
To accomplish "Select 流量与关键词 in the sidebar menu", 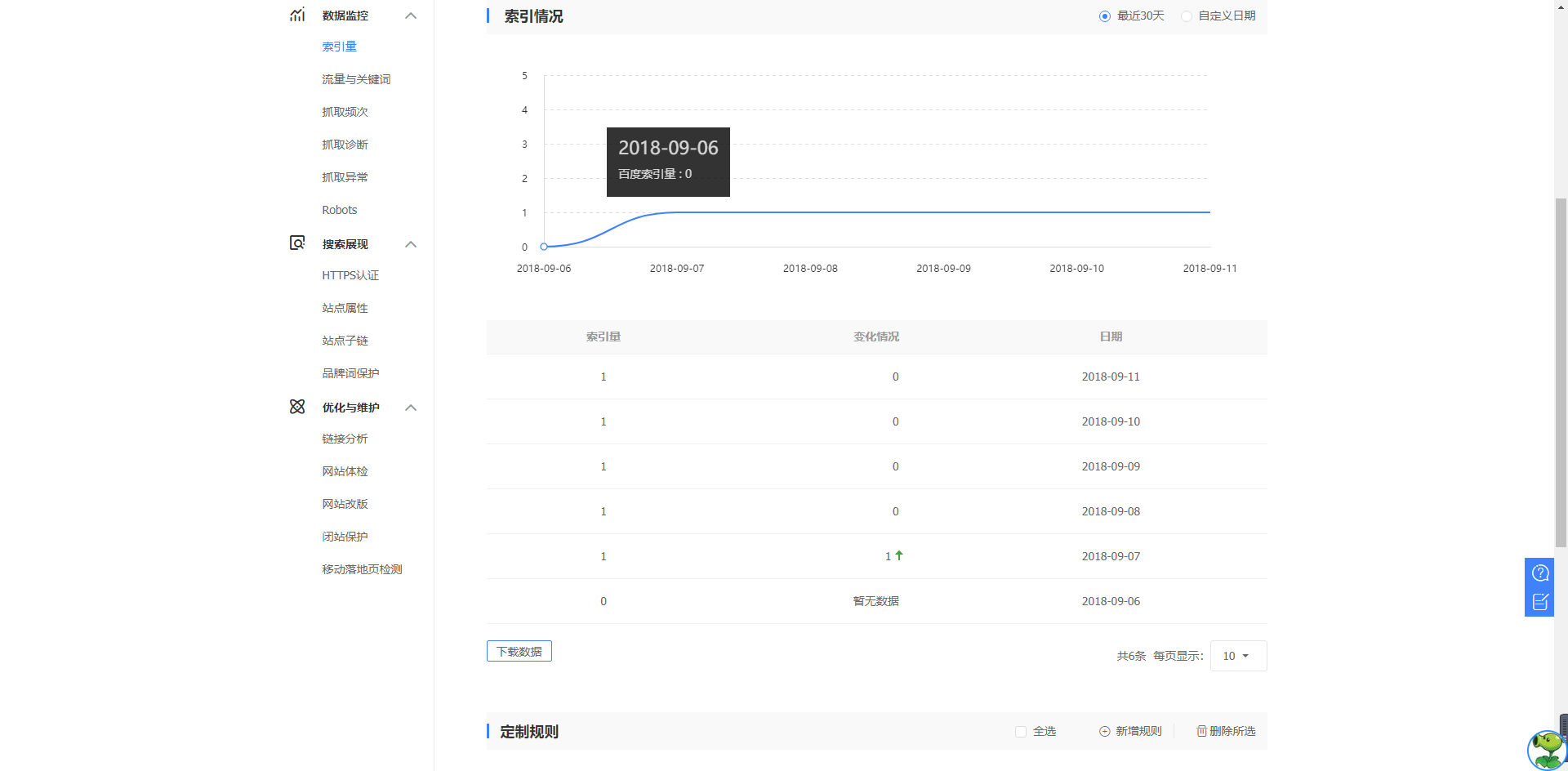I will pyautogui.click(x=356, y=78).
